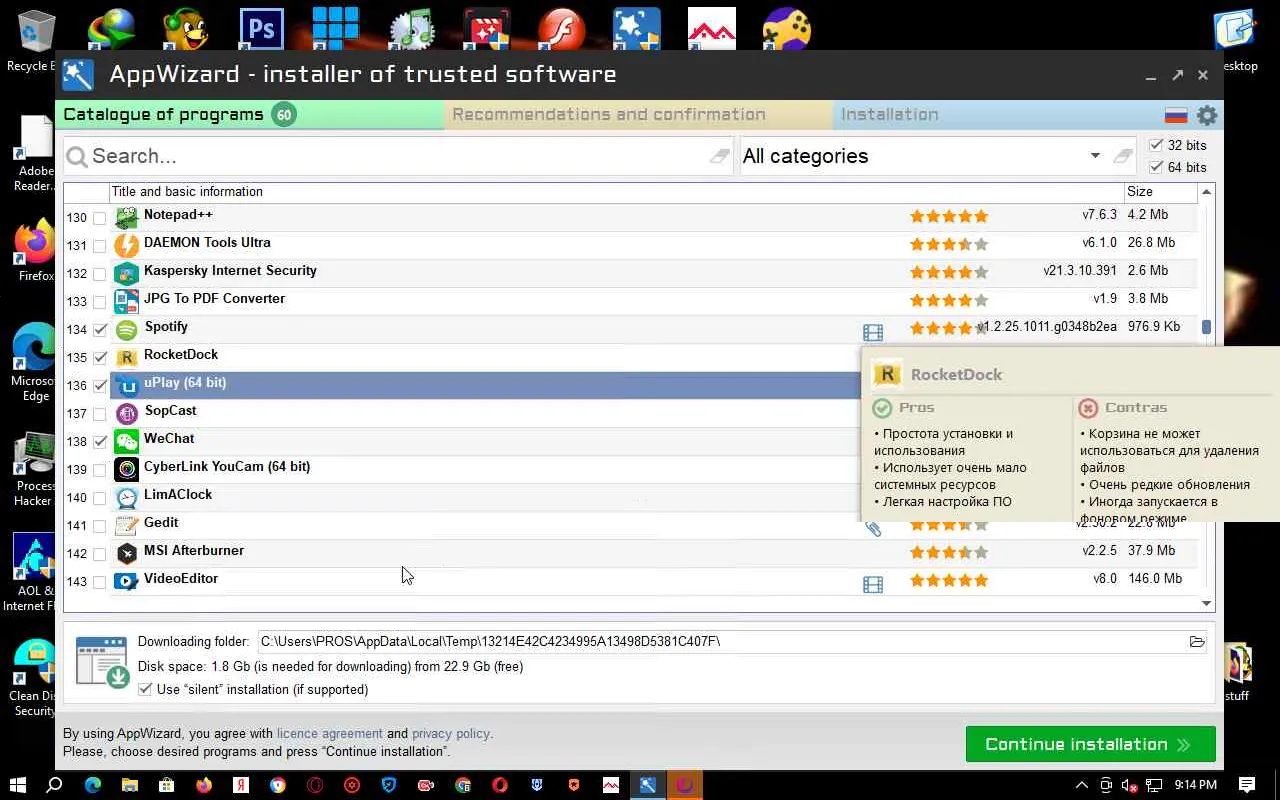Click the uPlay program icon
Screen dimensions: 1280x800
(x=126, y=385)
